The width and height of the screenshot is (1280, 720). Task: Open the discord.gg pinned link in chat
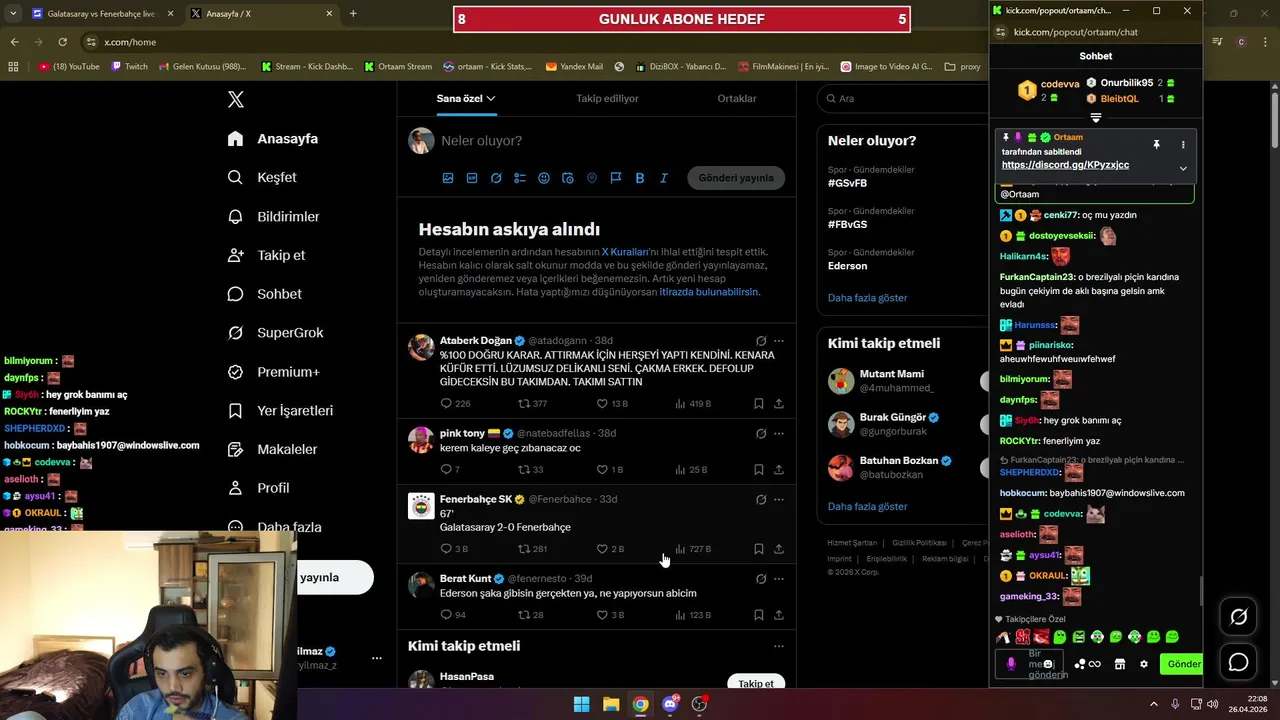pos(1065,165)
